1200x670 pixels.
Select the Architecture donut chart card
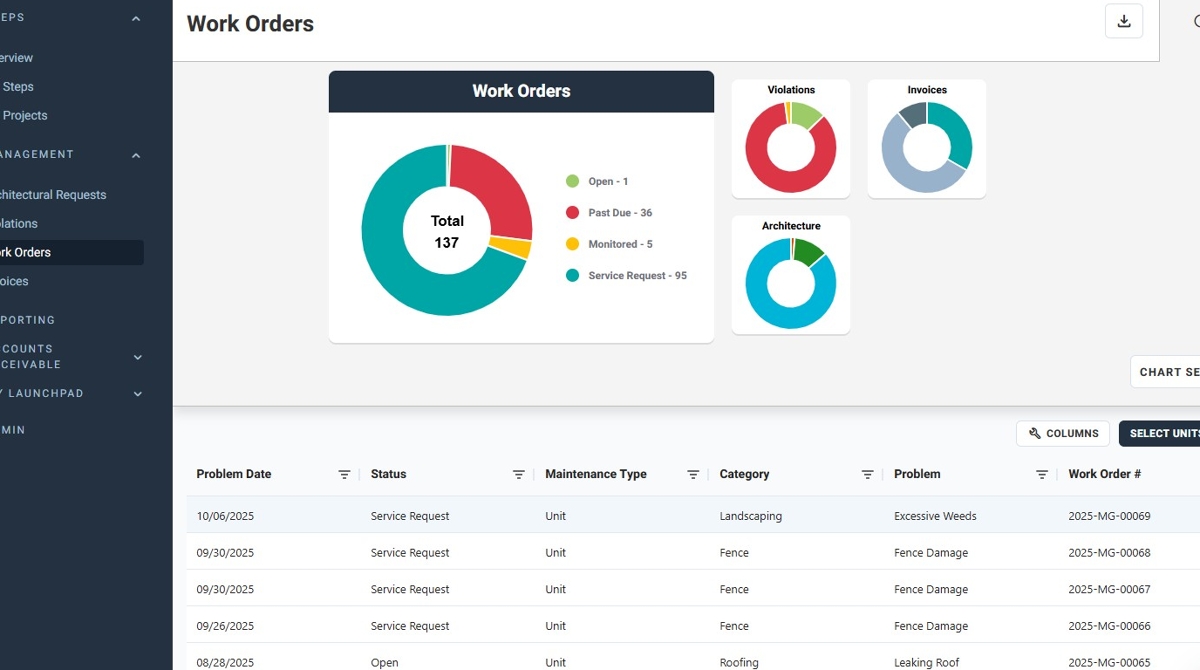coord(791,275)
